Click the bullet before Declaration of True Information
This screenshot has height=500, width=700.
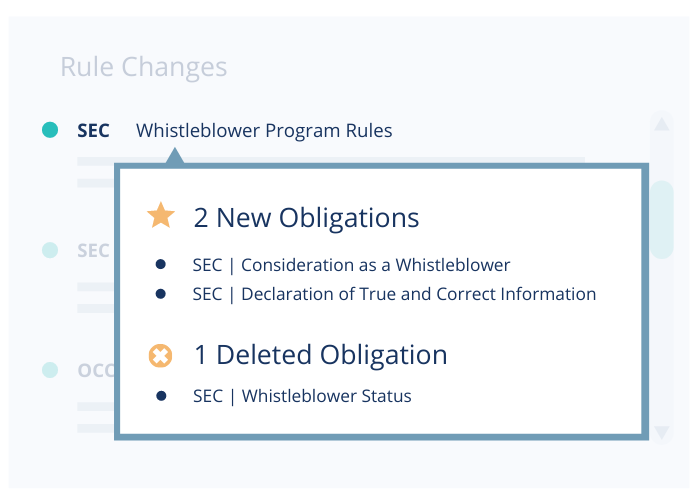161,294
